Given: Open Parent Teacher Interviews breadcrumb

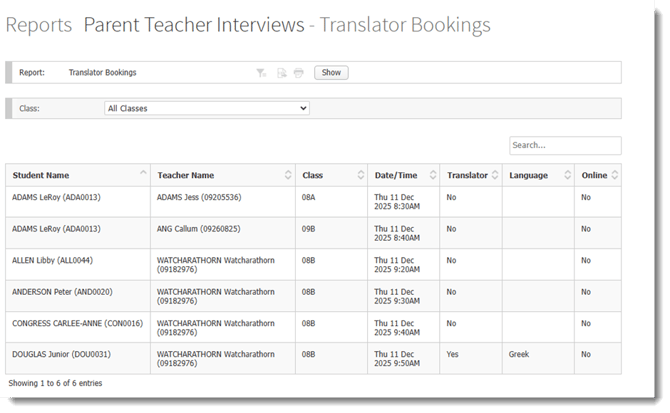Looking at the screenshot, I should [193, 25].
